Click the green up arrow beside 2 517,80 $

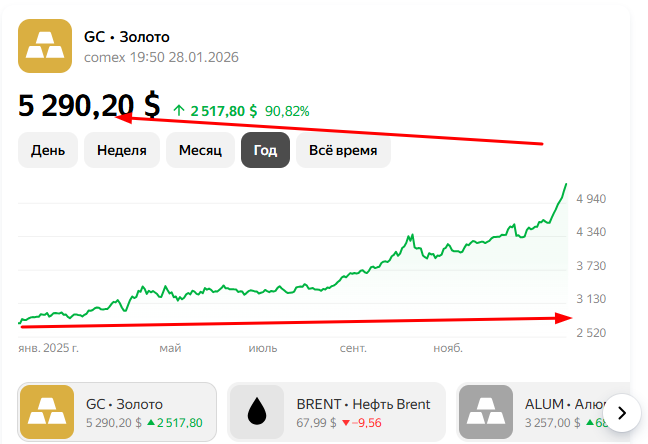(x=179, y=111)
